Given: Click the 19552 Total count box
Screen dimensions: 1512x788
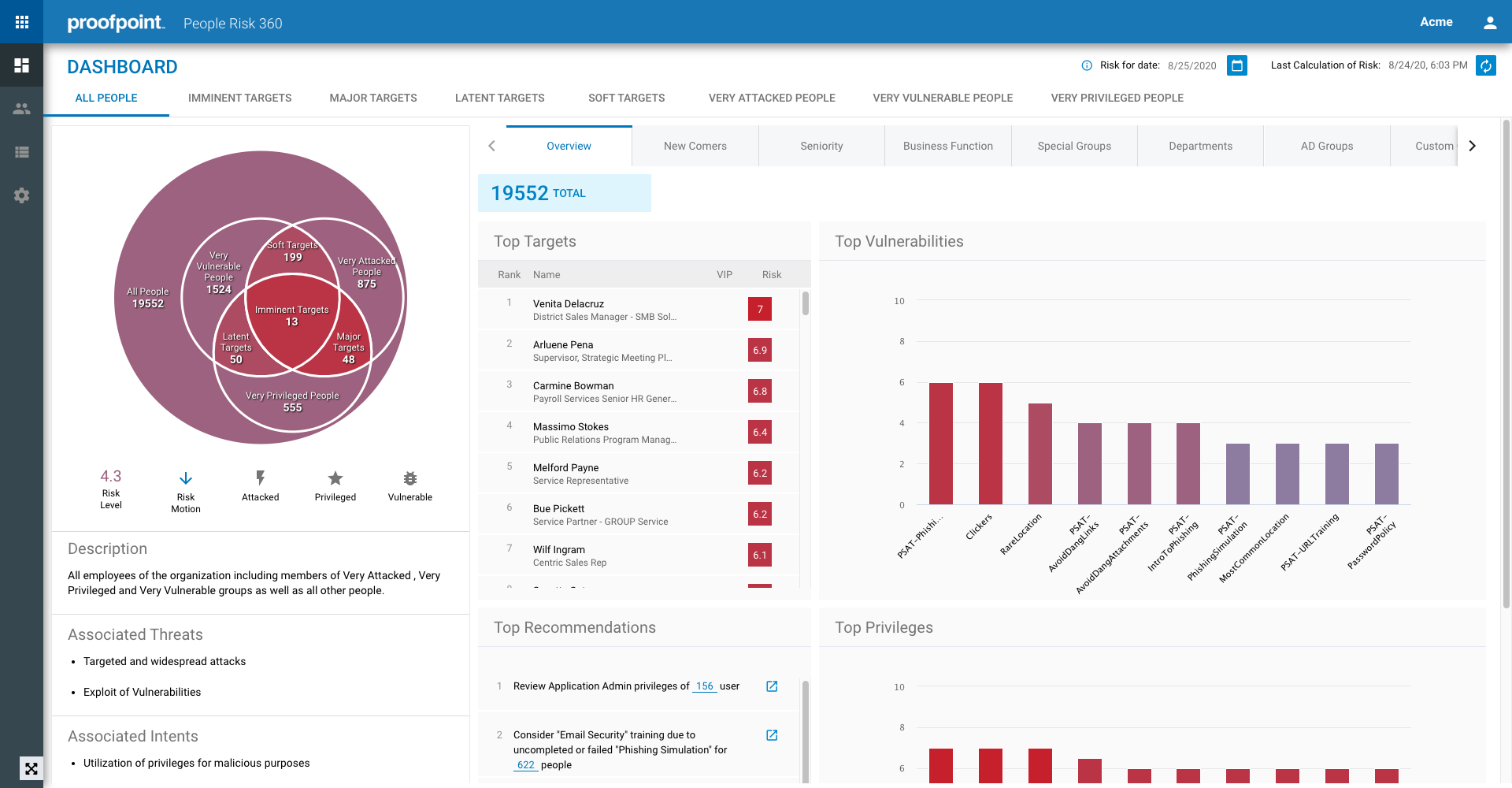Looking at the screenshot, I should tap(565, 193).
